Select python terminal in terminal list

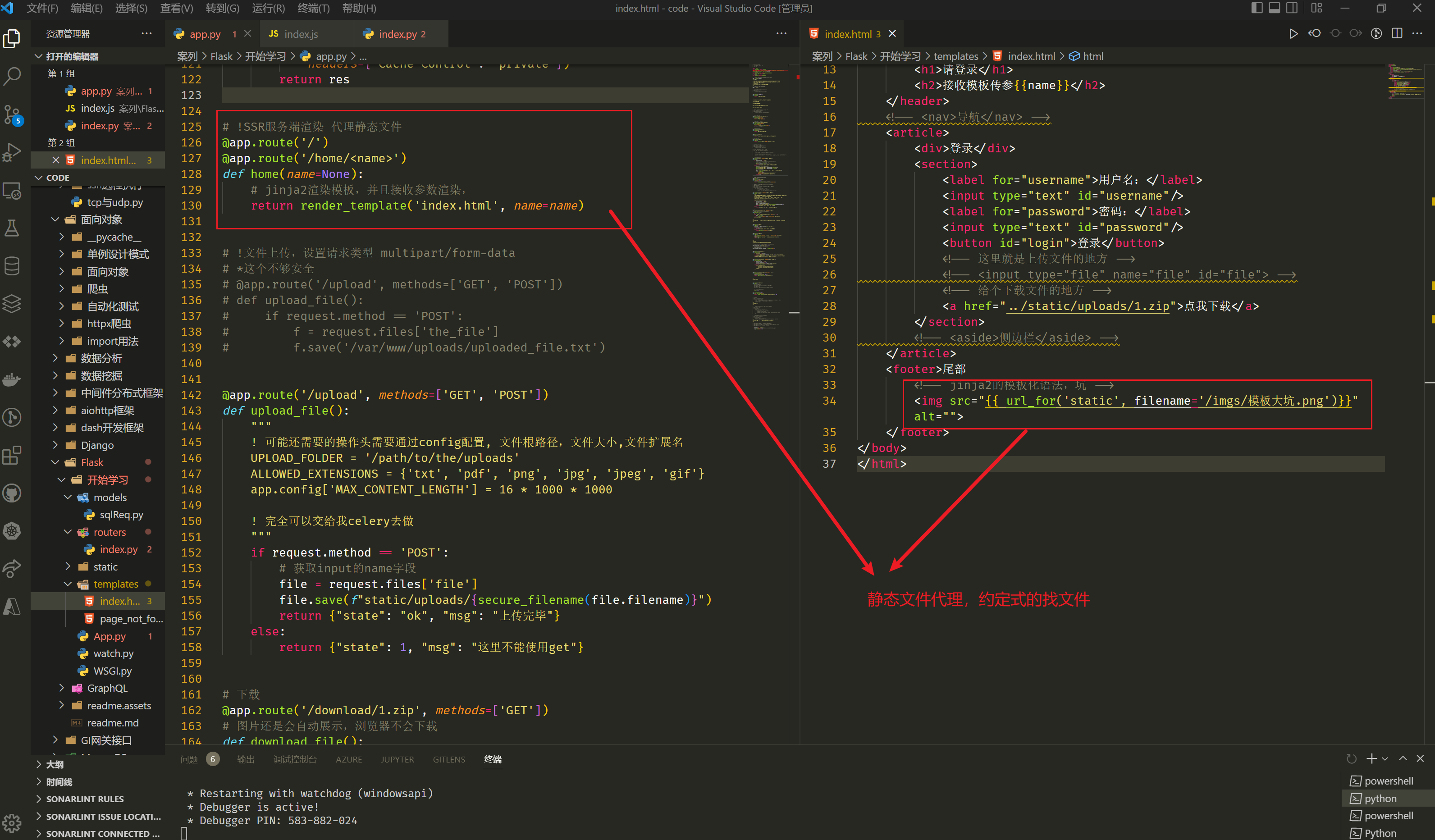[1380, 799]
